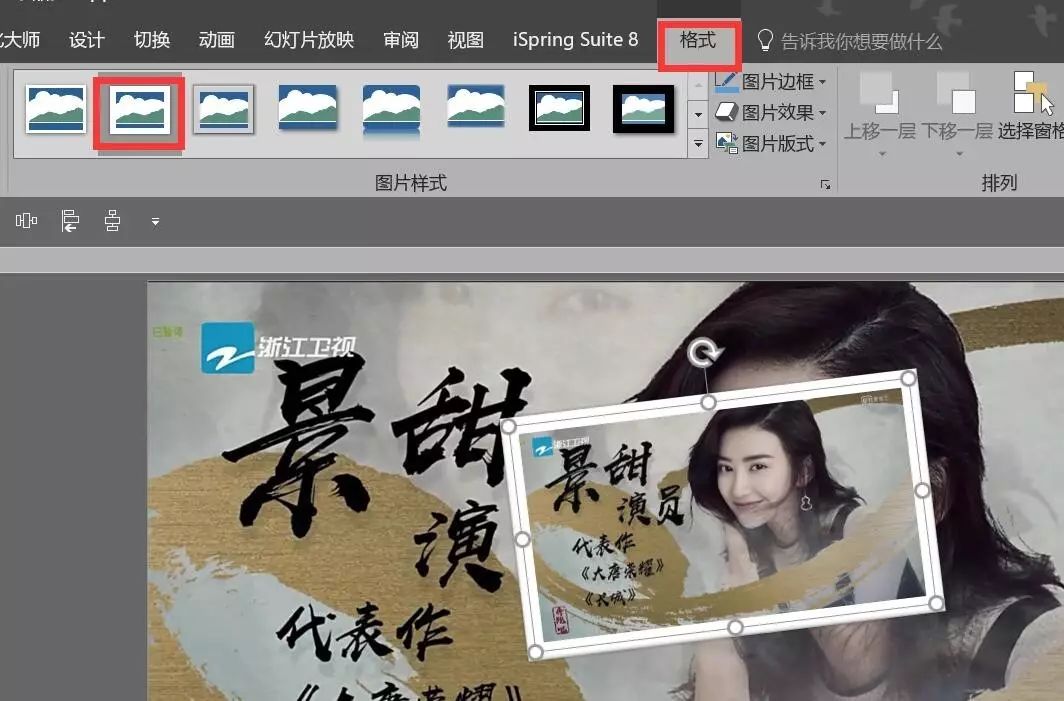Image resolution: width=1064 pixels, height=701 pixels.
Task: Switch to the 视图 tab
Action: (466, 40)
